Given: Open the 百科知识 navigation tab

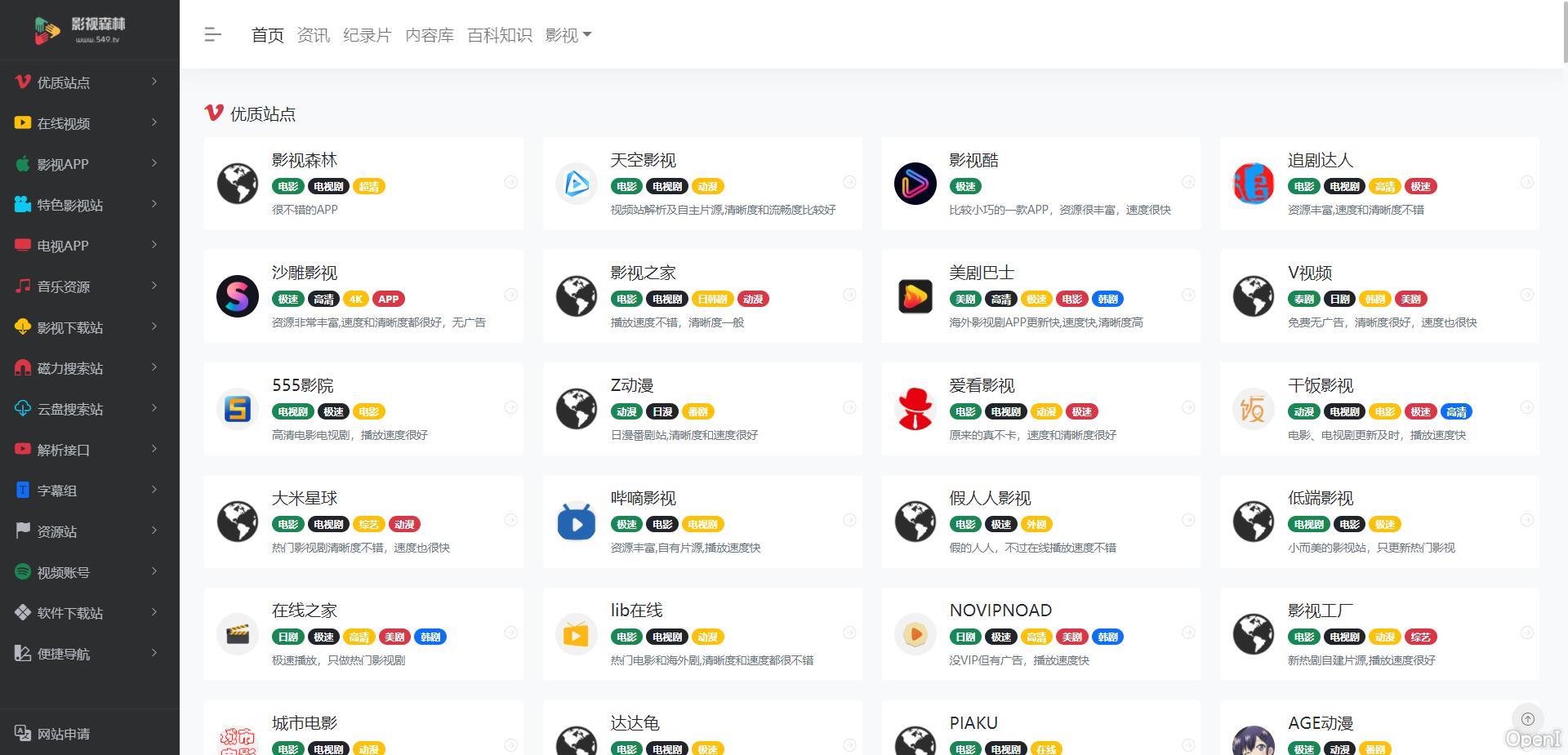Looking at the screenshot, I should [x=499, y=35].
